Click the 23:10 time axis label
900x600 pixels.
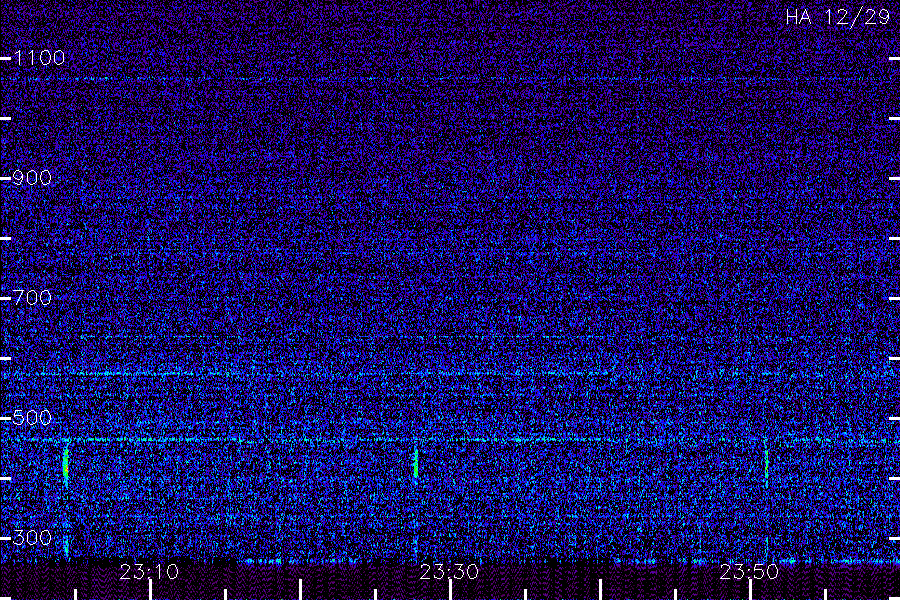149,571
